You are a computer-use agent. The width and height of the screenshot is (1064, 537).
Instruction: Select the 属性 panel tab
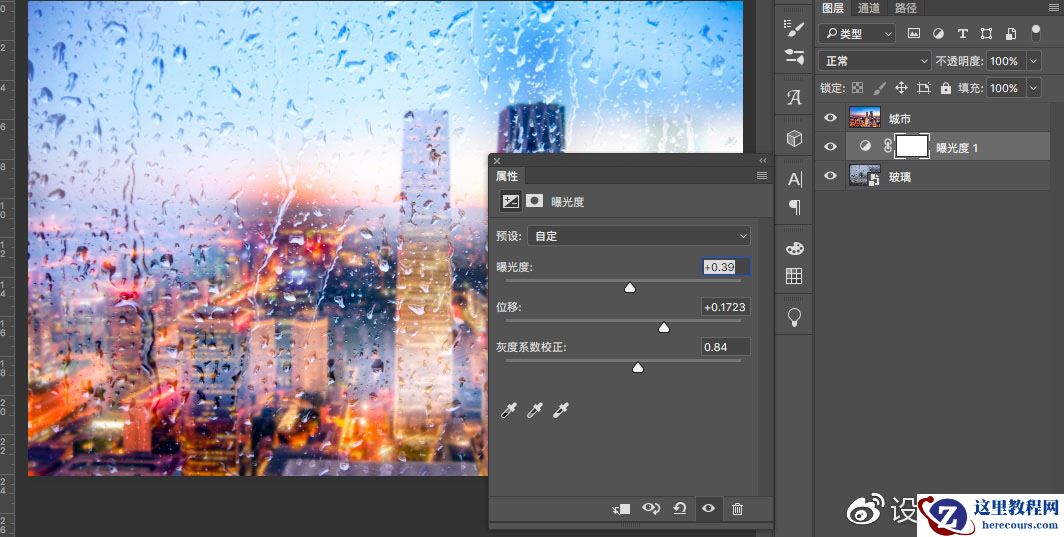pyautogui.click(x=507, y=176)
